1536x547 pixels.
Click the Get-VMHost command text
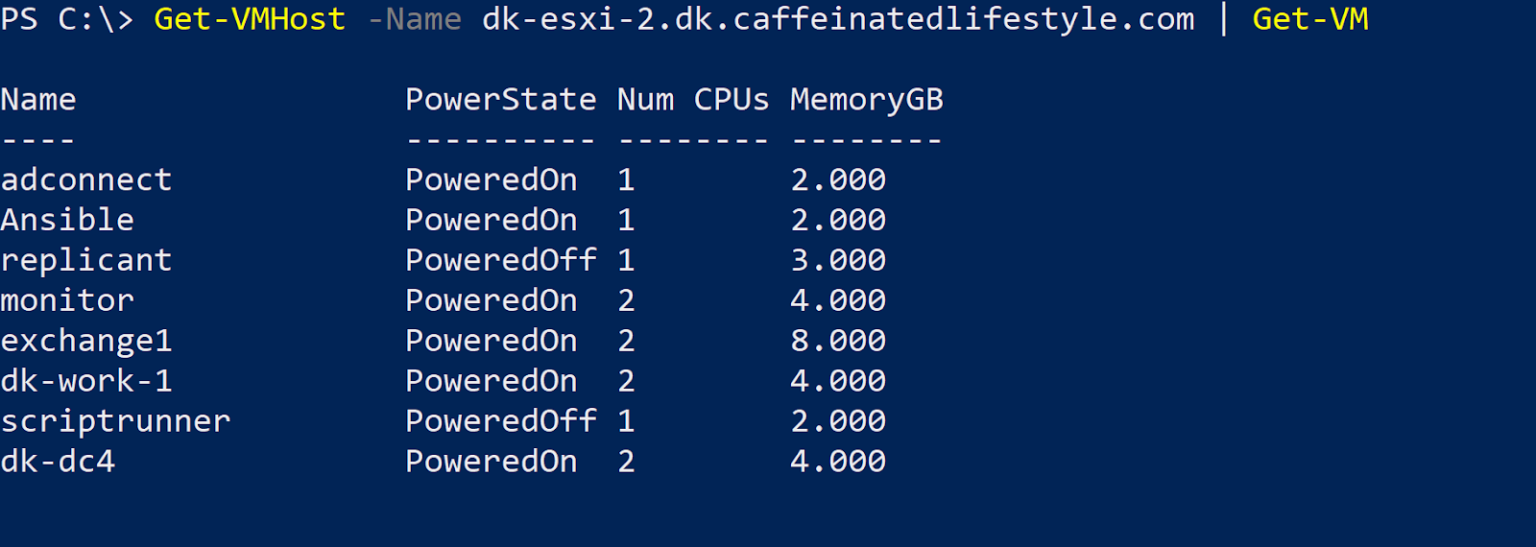tap(250, 18)
